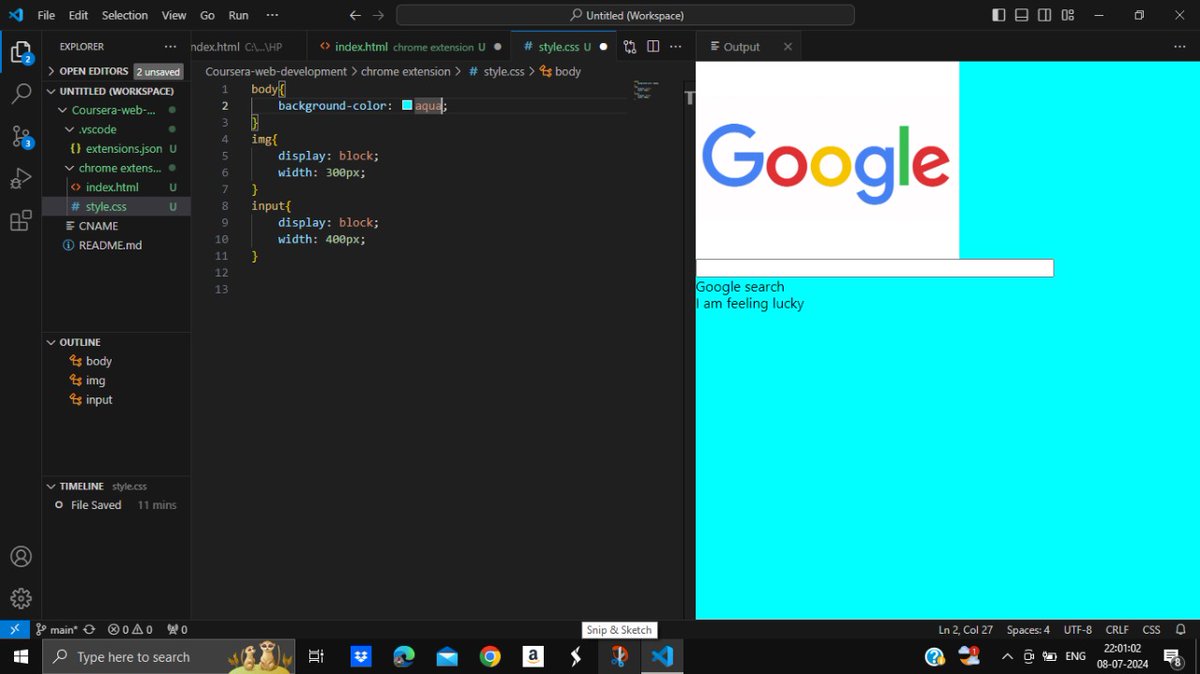Collapse the Coursera-web-... folder
The width and height of the screenshot is (1200, 674).
(116, 110)
